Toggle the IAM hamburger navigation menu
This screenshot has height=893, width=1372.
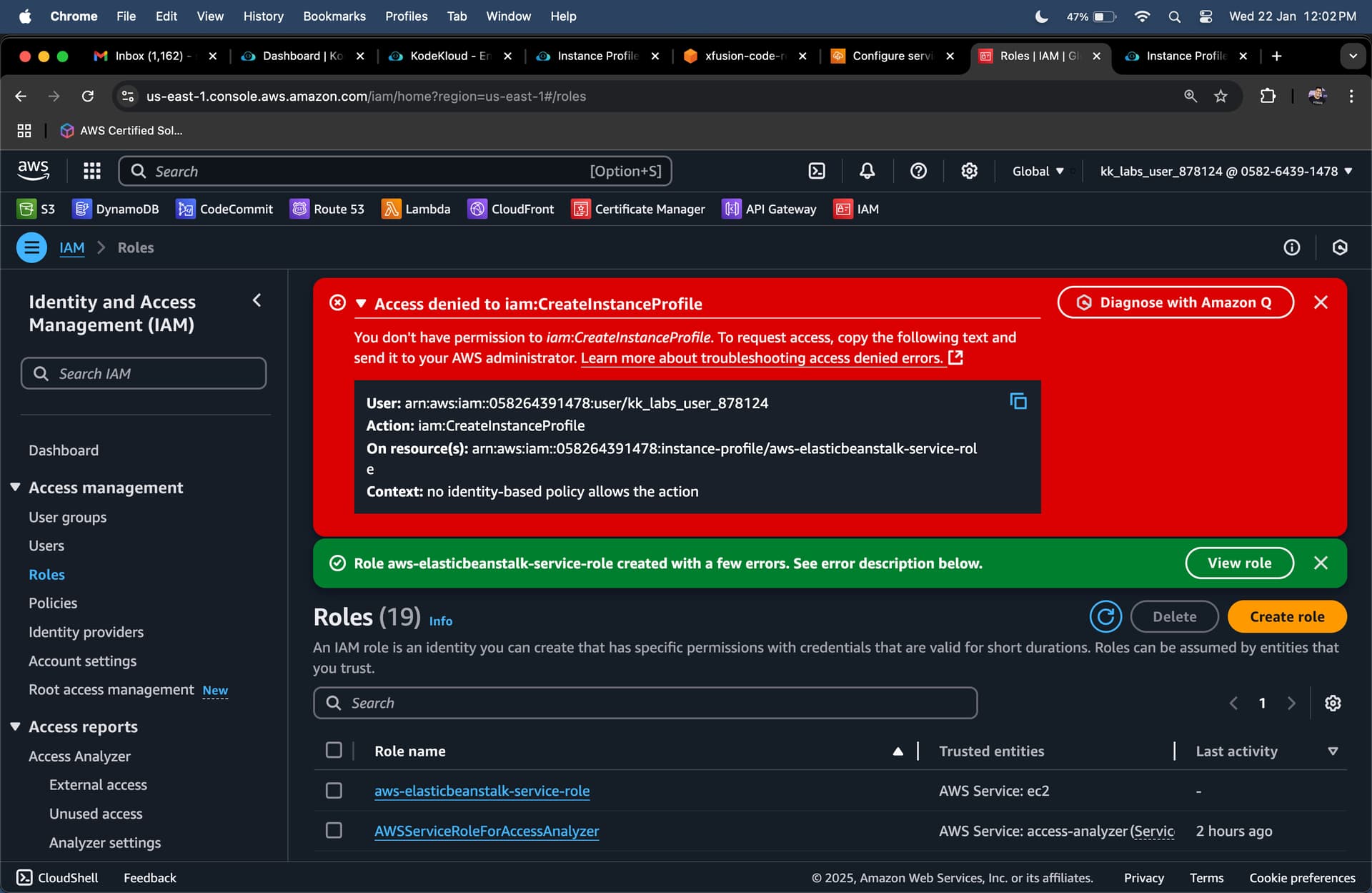point(31,247)
